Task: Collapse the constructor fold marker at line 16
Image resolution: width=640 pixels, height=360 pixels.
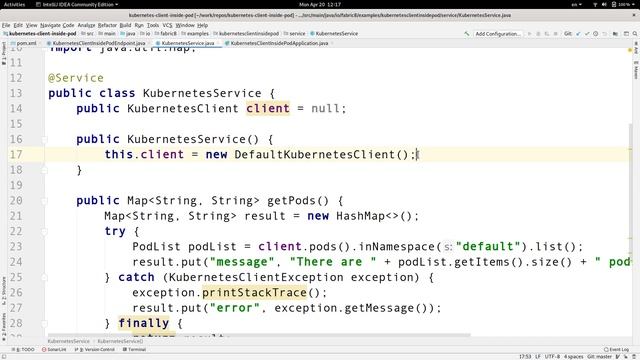Action: point(44,140)
